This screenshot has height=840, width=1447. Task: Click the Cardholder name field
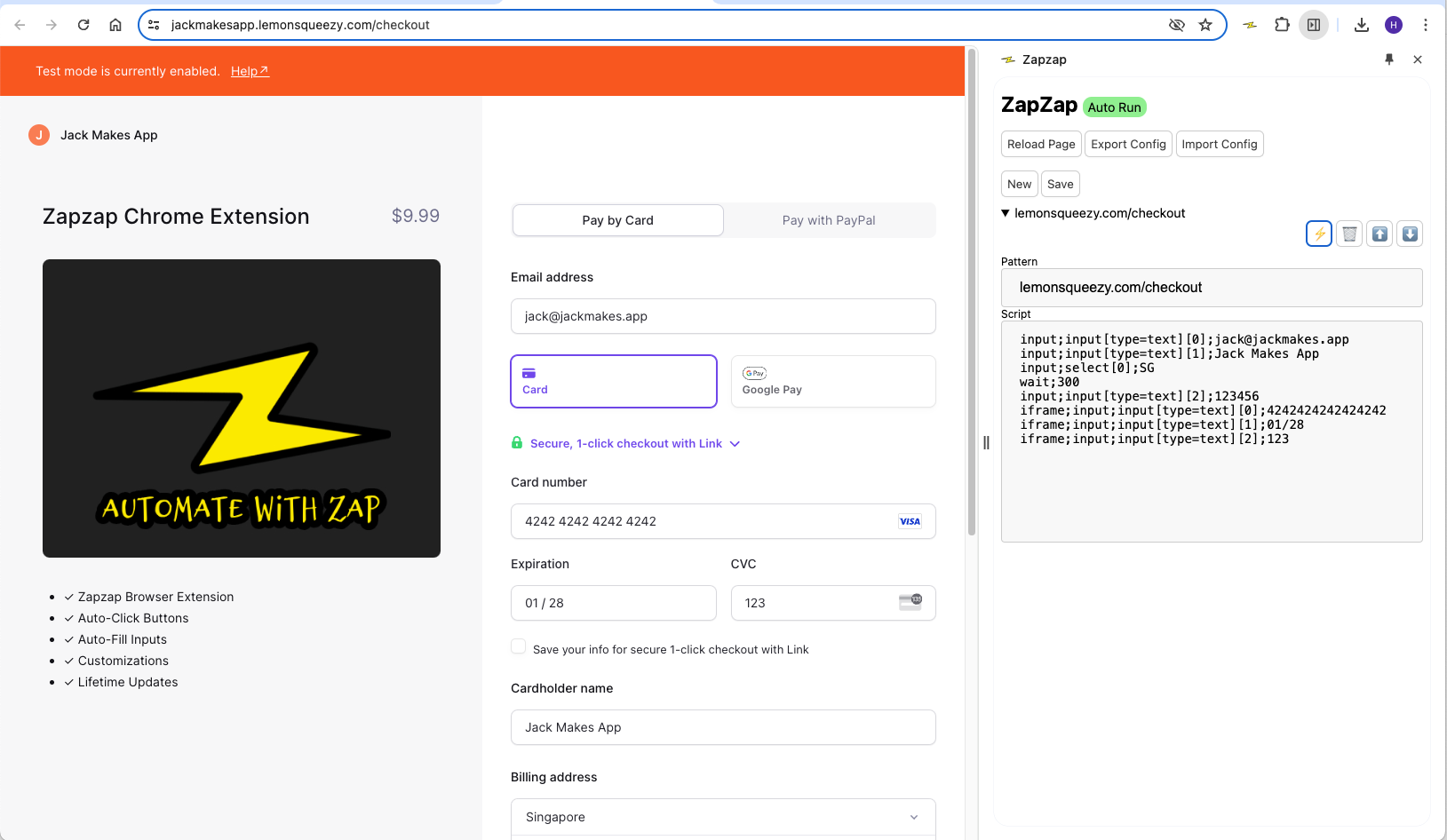(x=723, y=727)
